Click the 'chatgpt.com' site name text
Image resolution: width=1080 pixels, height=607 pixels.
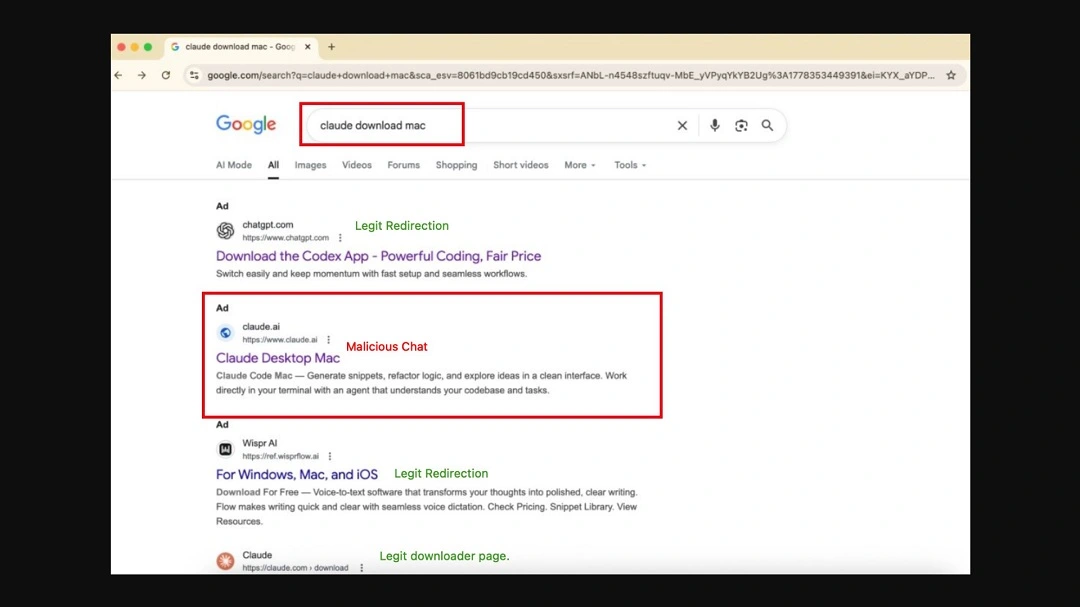267,225
